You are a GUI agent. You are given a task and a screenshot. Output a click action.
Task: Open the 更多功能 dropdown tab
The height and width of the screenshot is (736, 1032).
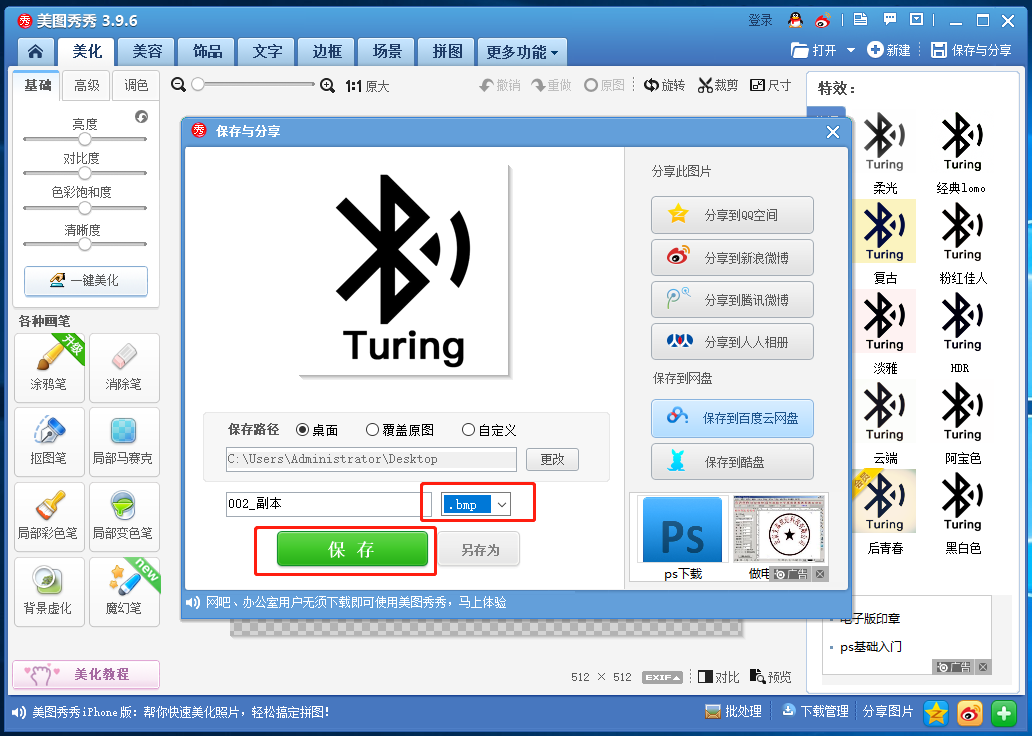coord(523,52)
